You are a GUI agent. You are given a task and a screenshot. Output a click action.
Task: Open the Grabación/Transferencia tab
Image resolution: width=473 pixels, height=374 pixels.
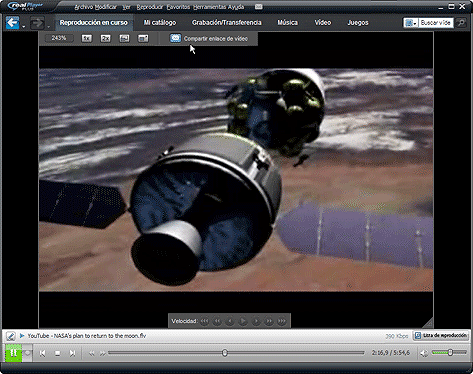227,23
